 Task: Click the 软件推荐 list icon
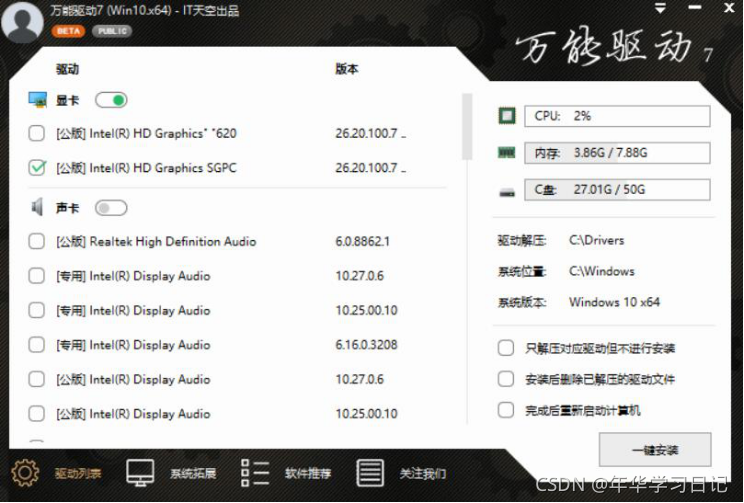point(255,473)
